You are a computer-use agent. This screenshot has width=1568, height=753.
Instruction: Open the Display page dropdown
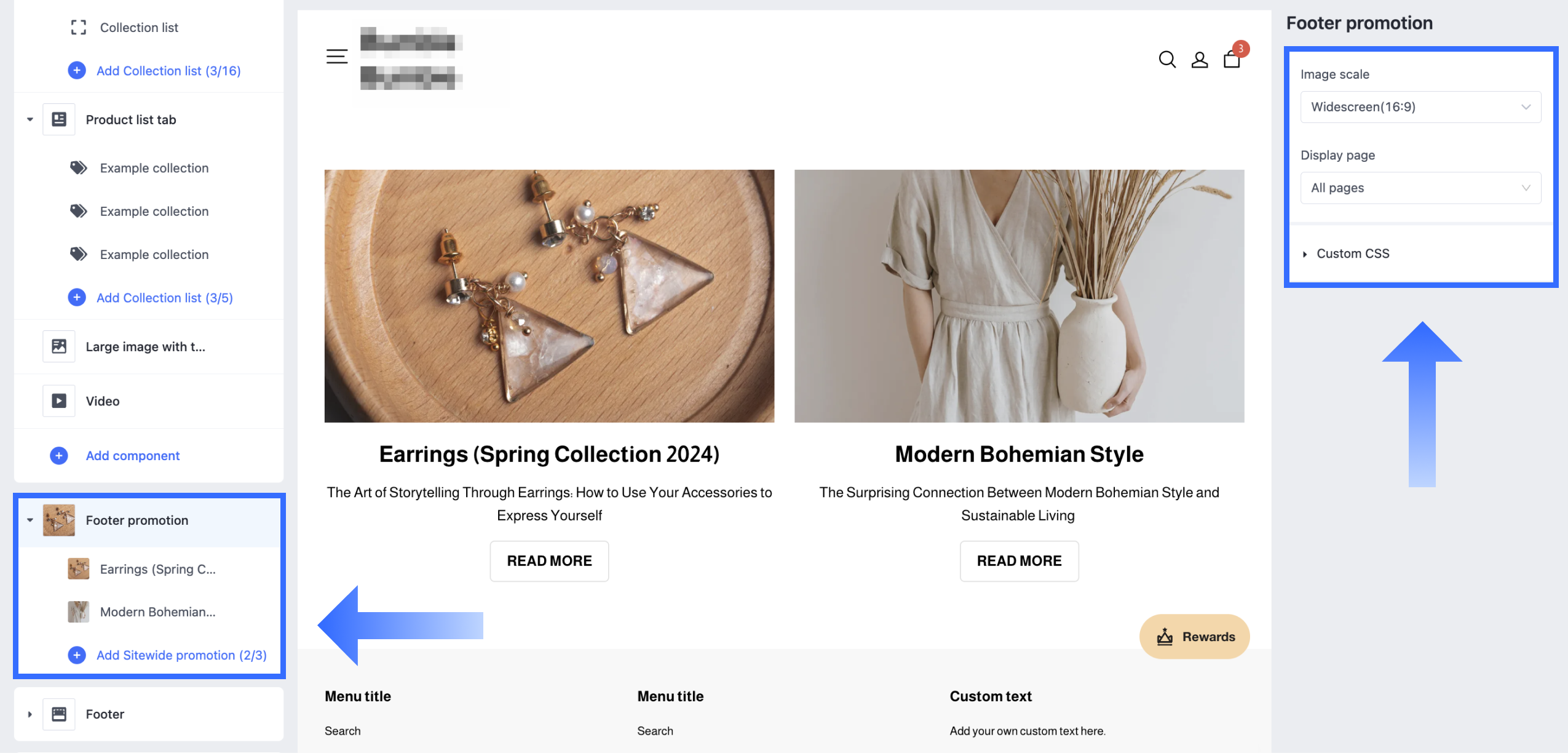tap(1420, 188)
